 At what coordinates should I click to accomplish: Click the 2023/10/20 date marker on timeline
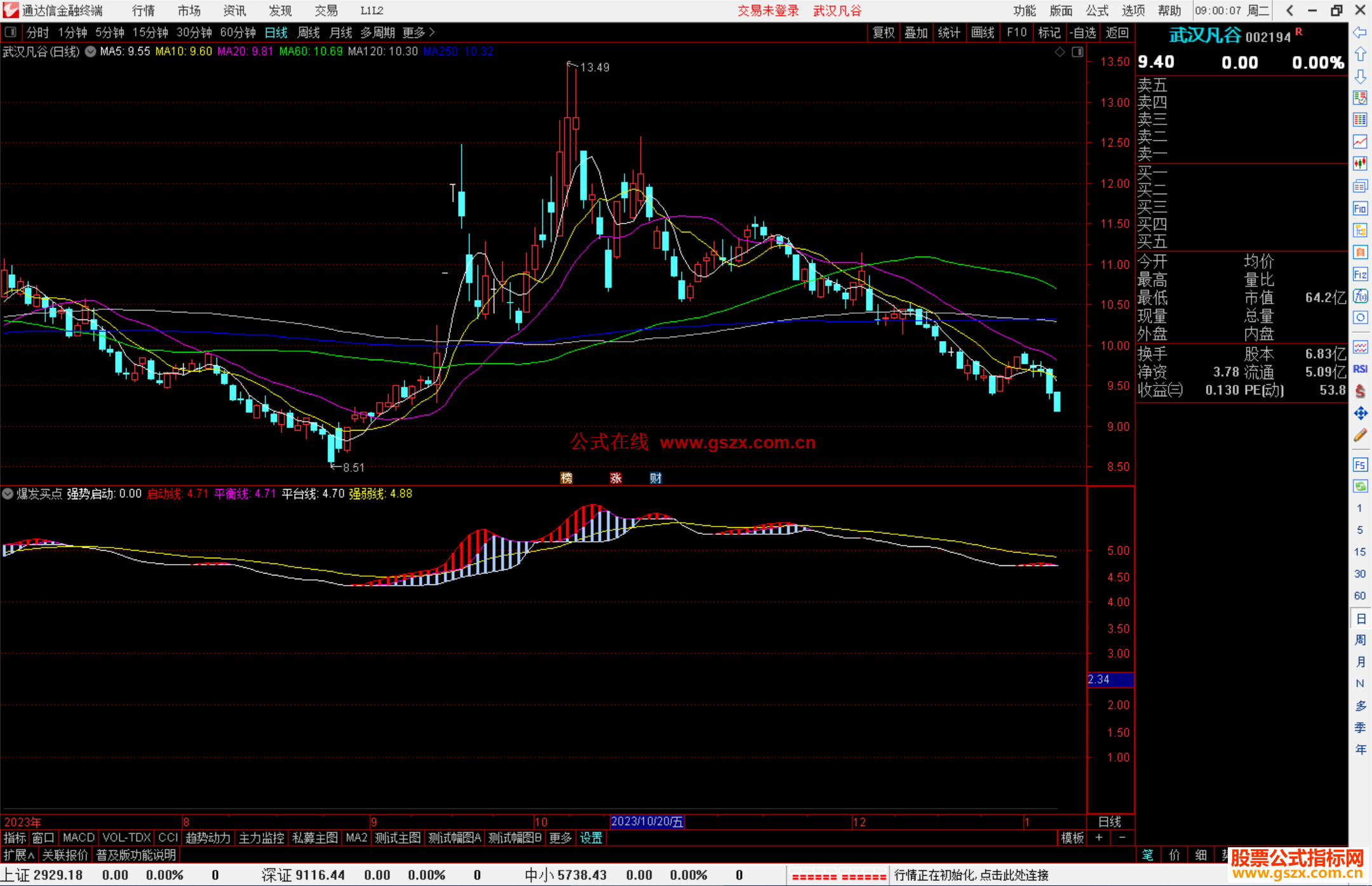tap(647, 821)
